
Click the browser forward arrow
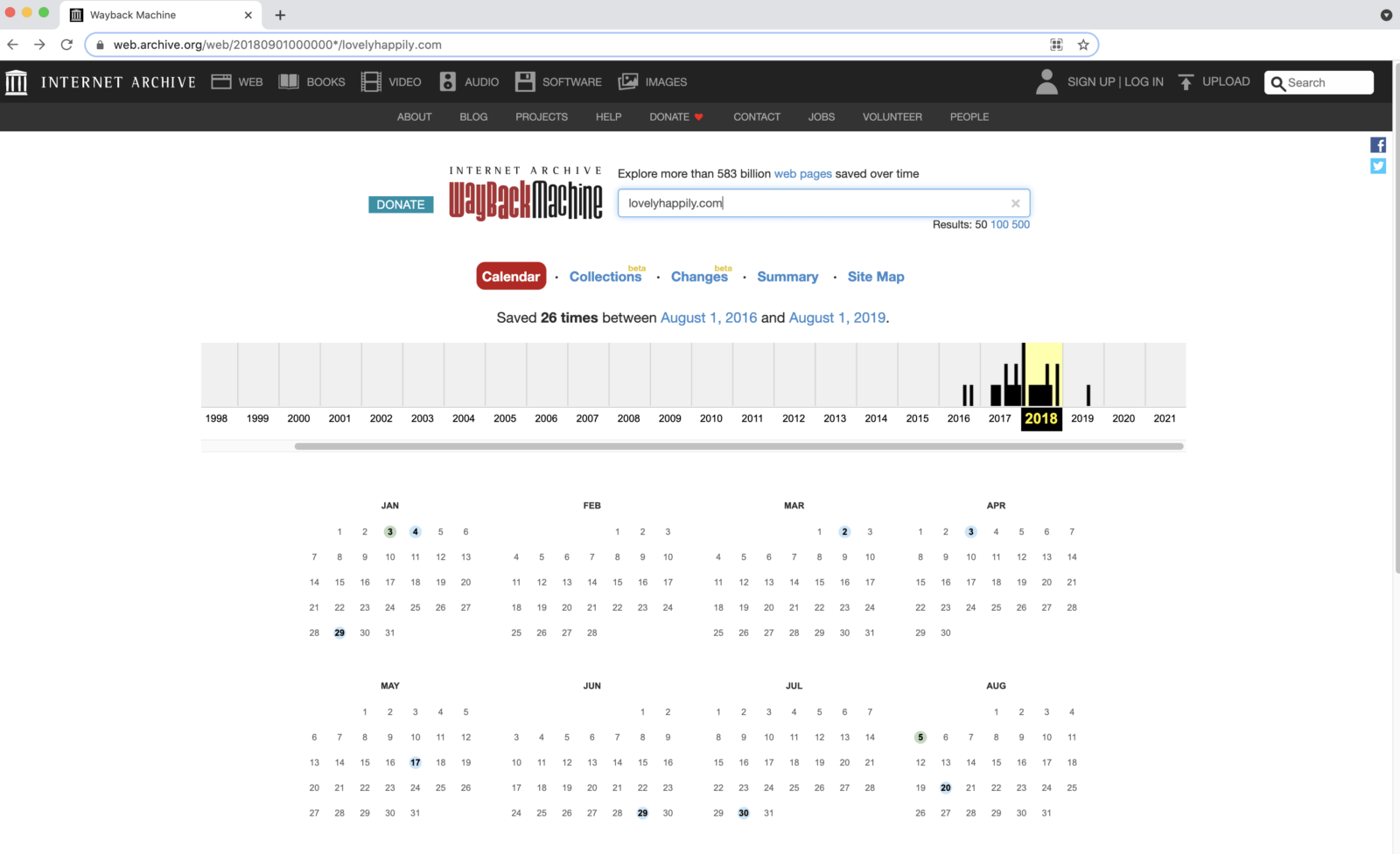pos(39,45)
